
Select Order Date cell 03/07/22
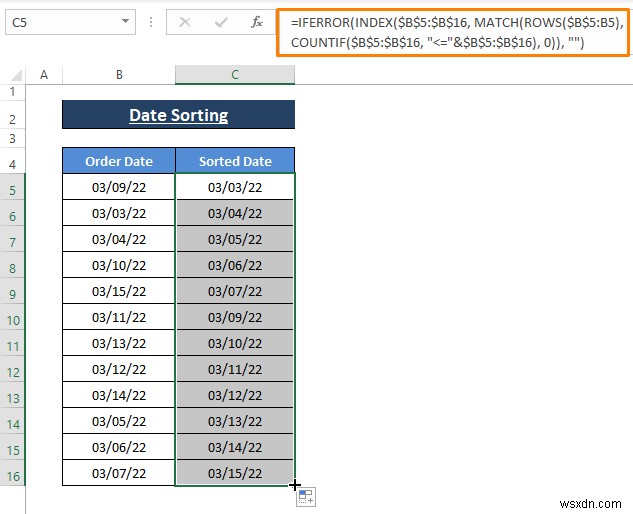[119, 473]
